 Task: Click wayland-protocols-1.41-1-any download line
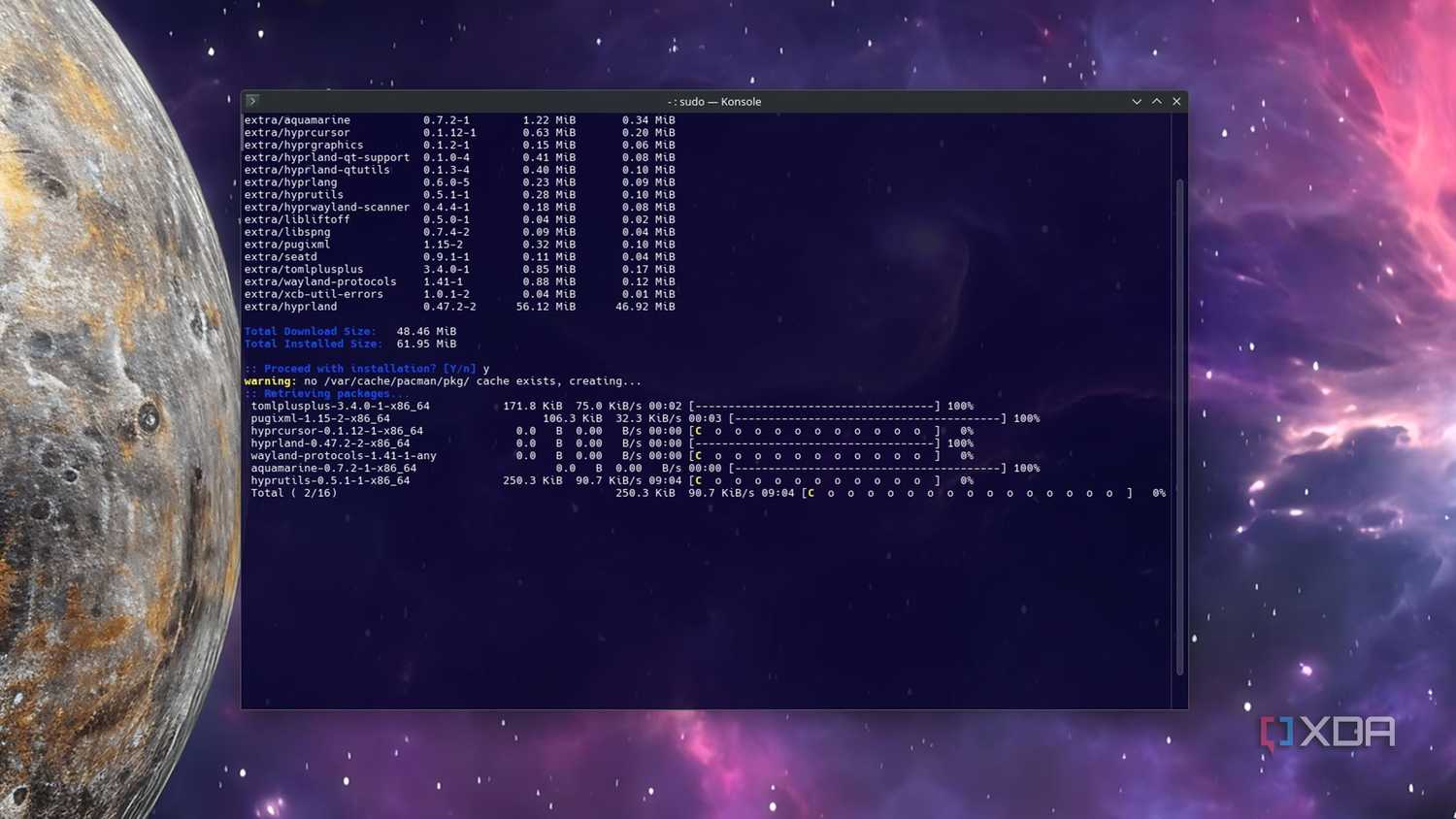(x=612, y=456)
